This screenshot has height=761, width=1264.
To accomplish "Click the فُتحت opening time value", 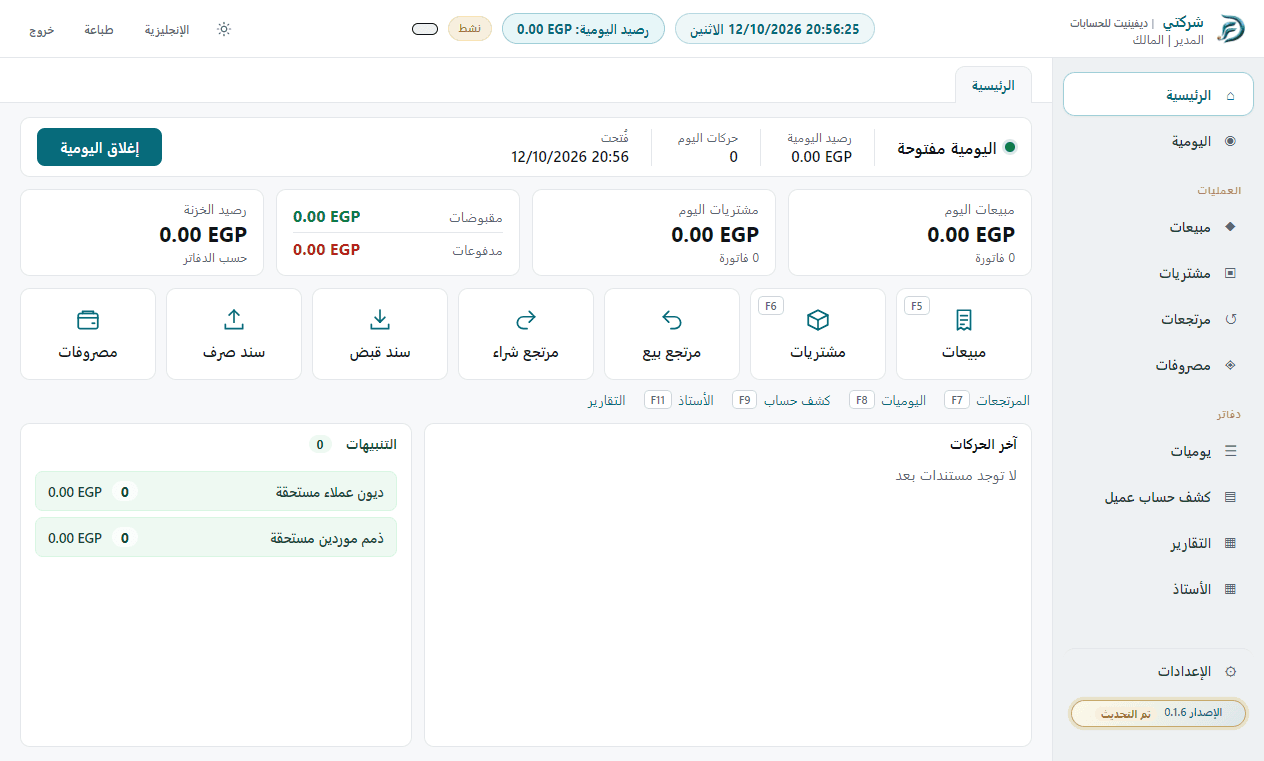I will [x=570, y=157].
